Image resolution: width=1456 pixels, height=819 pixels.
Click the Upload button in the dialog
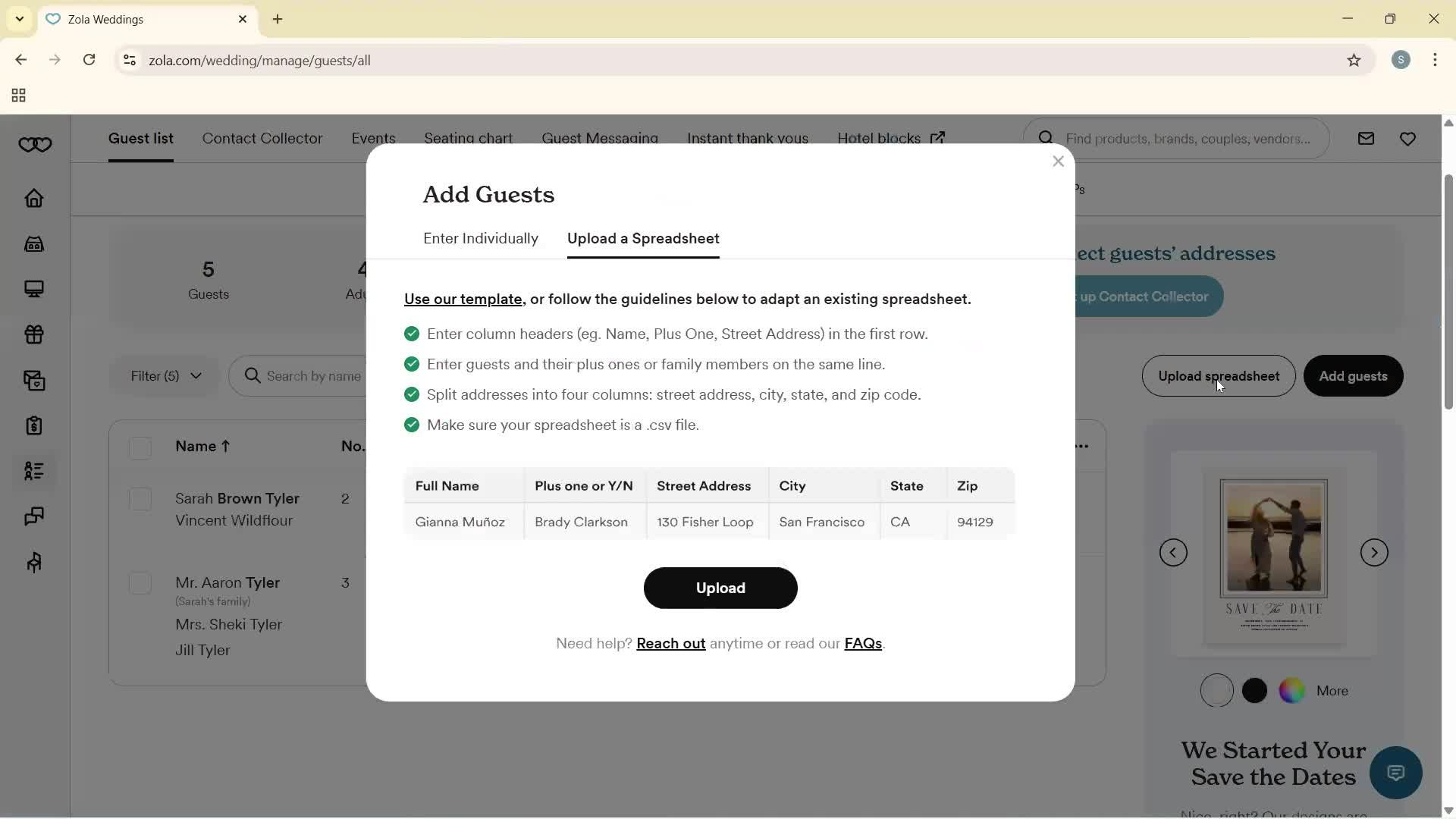tap(720, 588)
